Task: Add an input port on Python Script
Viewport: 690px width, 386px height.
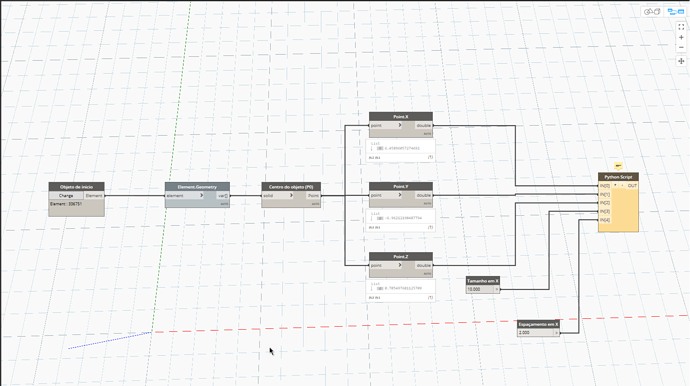Action: (x=615, y=186)
